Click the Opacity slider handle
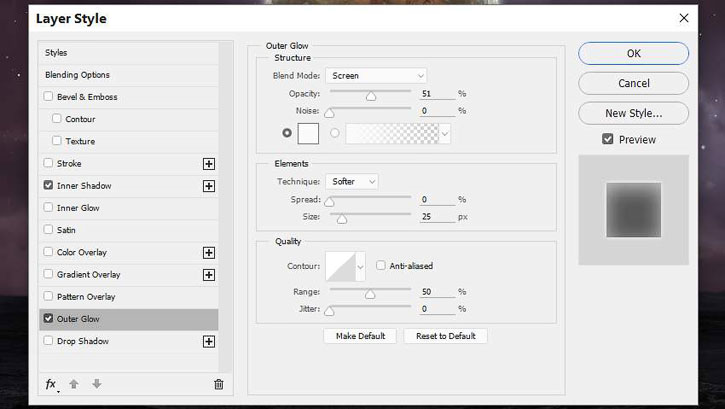Screen dimensions: 725x409 (x=371, y=96)
